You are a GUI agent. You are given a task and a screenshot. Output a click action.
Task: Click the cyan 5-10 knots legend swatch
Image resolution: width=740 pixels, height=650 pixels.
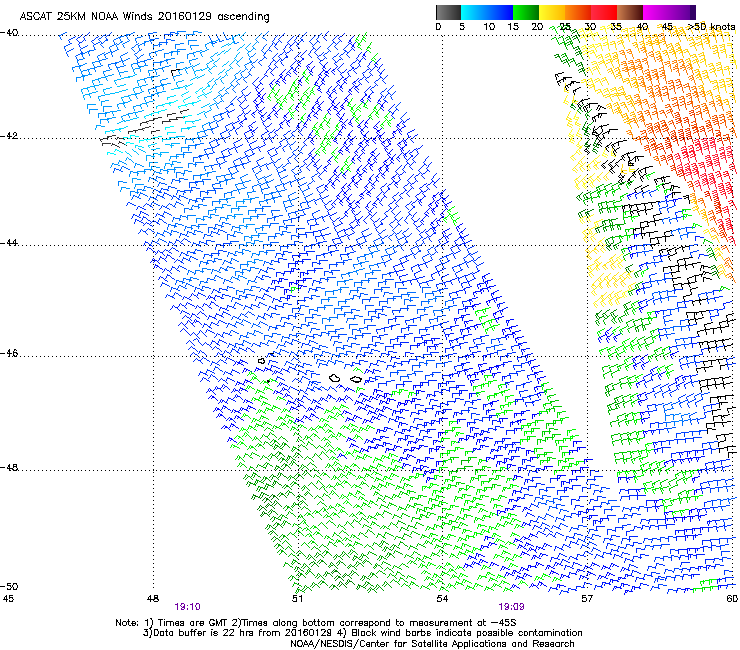(x=474, y=12)
